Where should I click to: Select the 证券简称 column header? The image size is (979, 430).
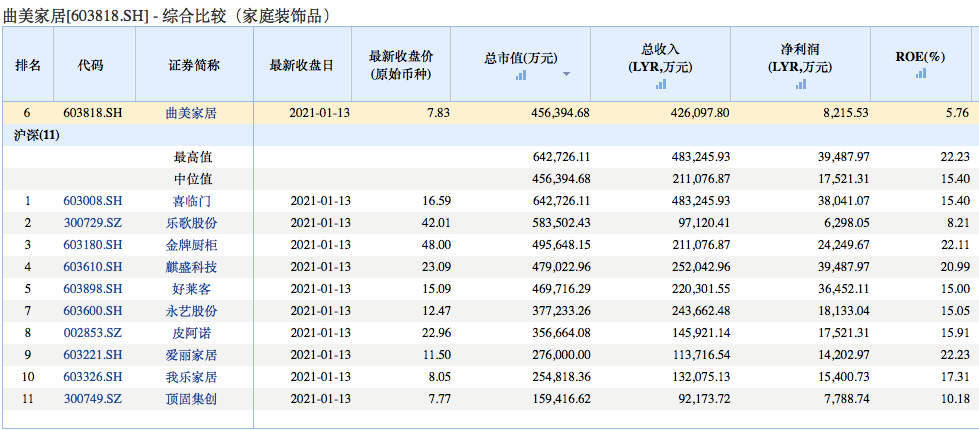click(x=194, y=65)
